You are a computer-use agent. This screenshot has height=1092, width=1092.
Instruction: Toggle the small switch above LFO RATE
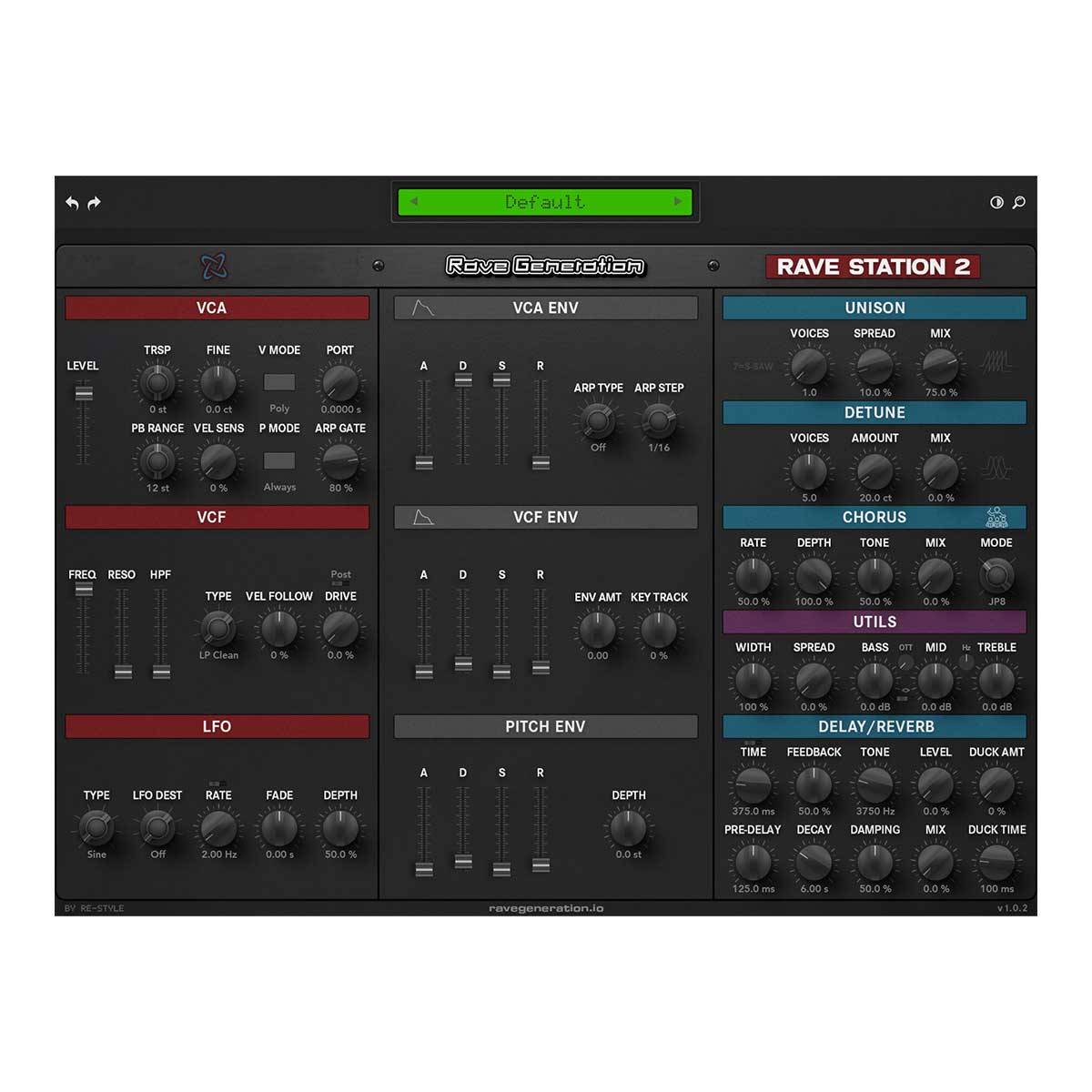[218, 784]
